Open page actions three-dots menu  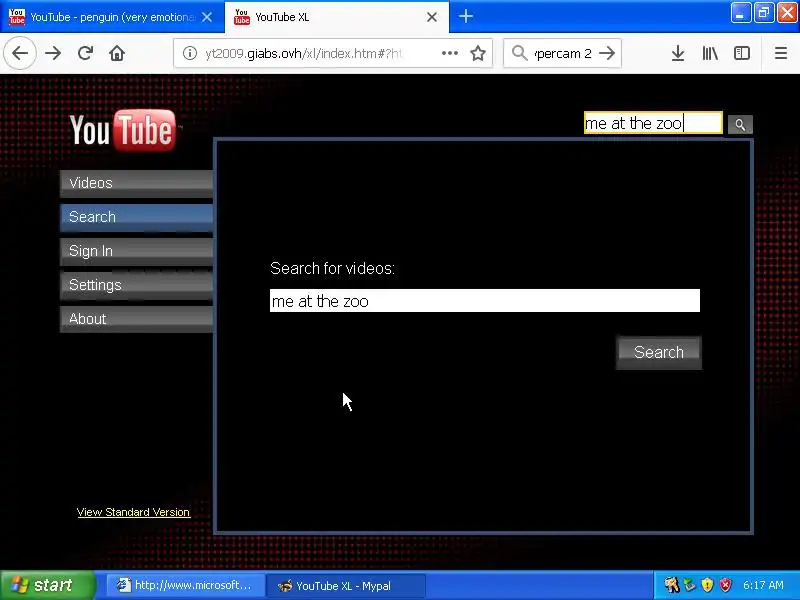[449, 53]
